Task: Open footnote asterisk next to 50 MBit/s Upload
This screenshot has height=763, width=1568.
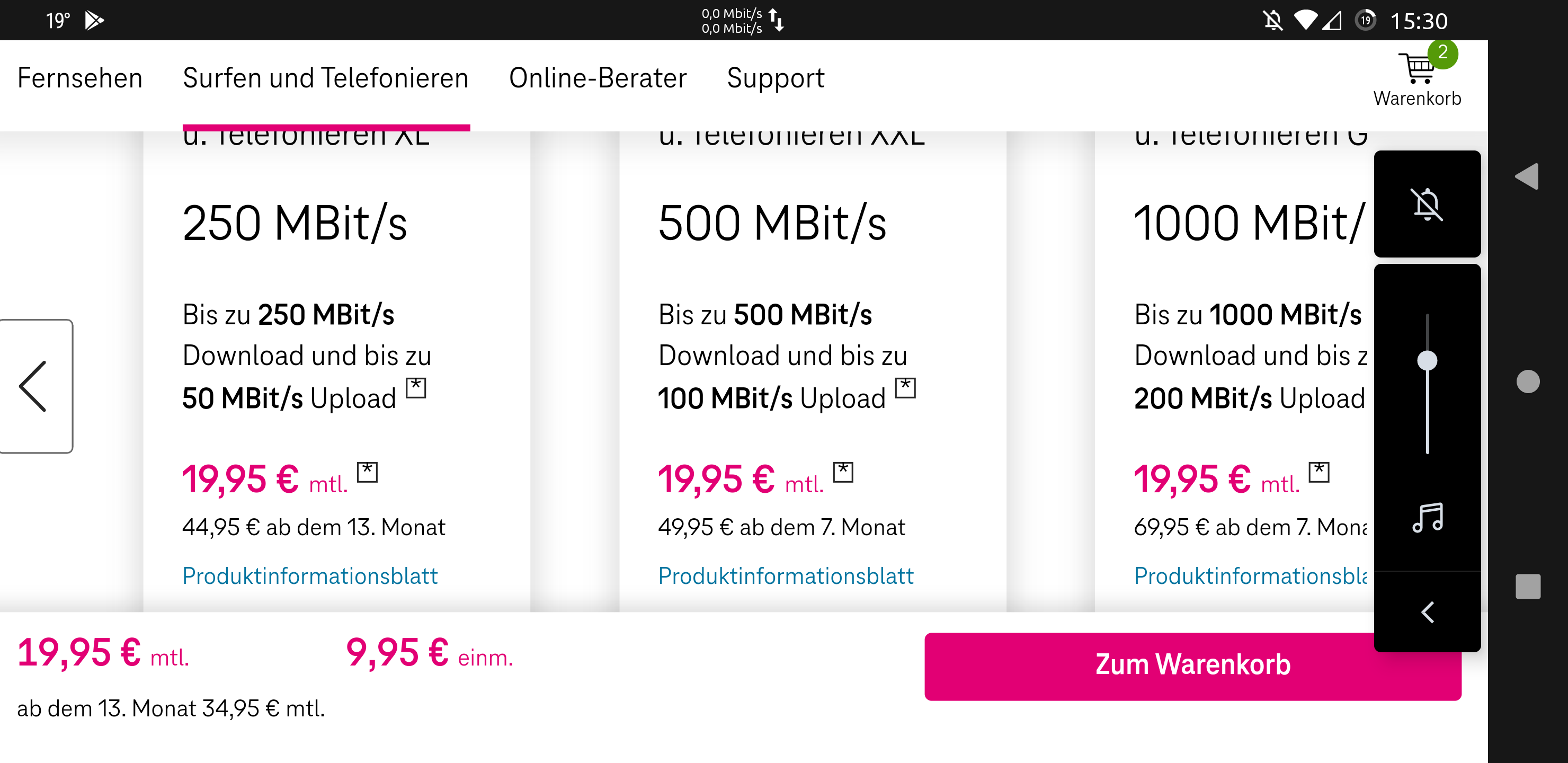Action: coord(416,387)
